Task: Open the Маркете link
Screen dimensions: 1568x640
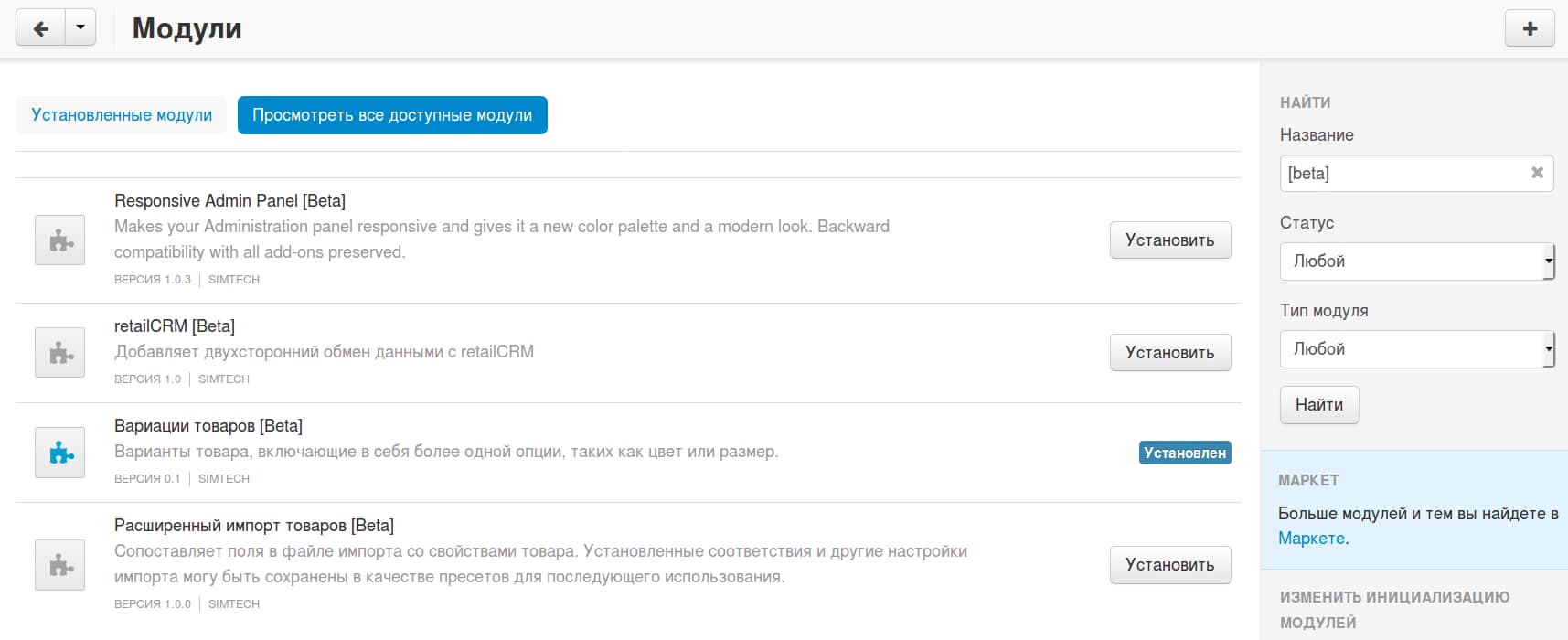Action: (x=1311, y=539)
